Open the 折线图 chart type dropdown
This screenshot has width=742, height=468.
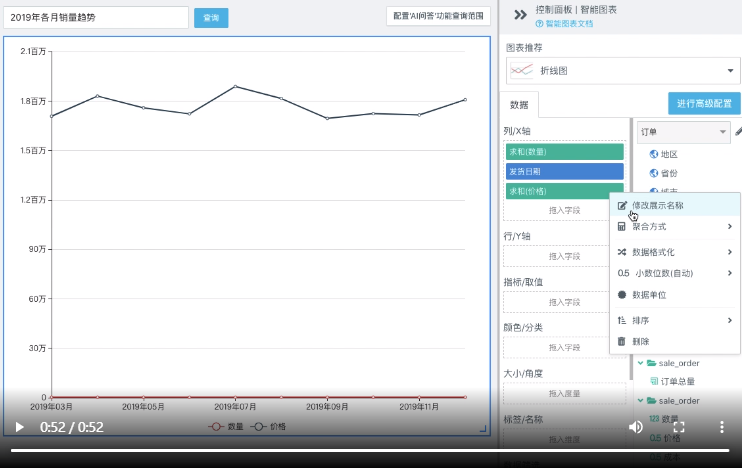[x=622, y=71]
